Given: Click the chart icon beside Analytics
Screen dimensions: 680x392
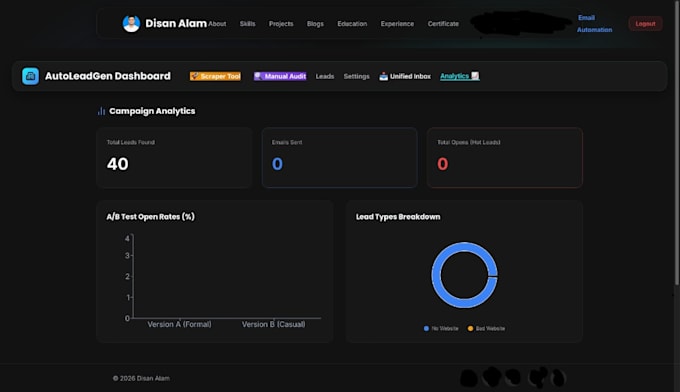Looking at the screenshot, I should 475,76.
